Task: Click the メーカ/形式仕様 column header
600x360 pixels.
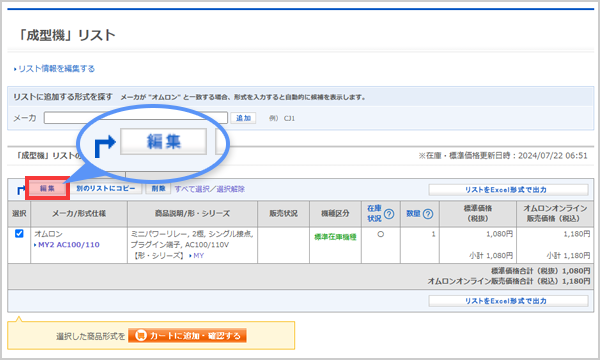Action: tap(79, 213)
